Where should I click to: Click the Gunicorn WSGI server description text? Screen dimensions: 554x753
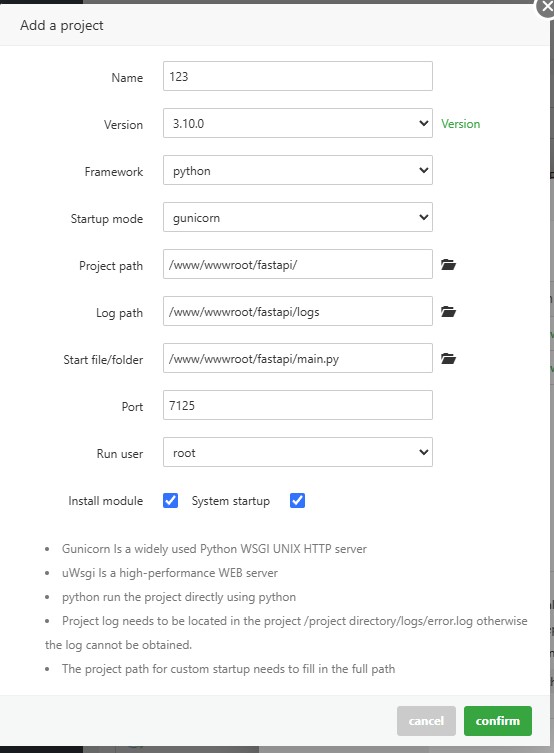[x=214, y=549]
